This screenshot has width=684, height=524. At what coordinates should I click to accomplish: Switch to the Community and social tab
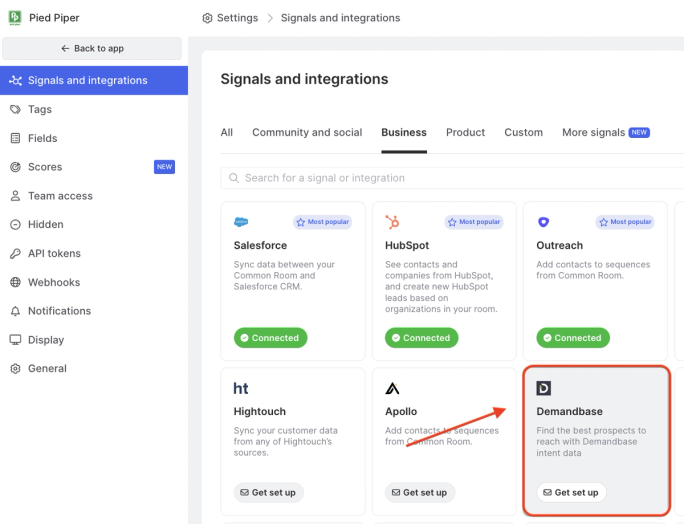[307, 132]
